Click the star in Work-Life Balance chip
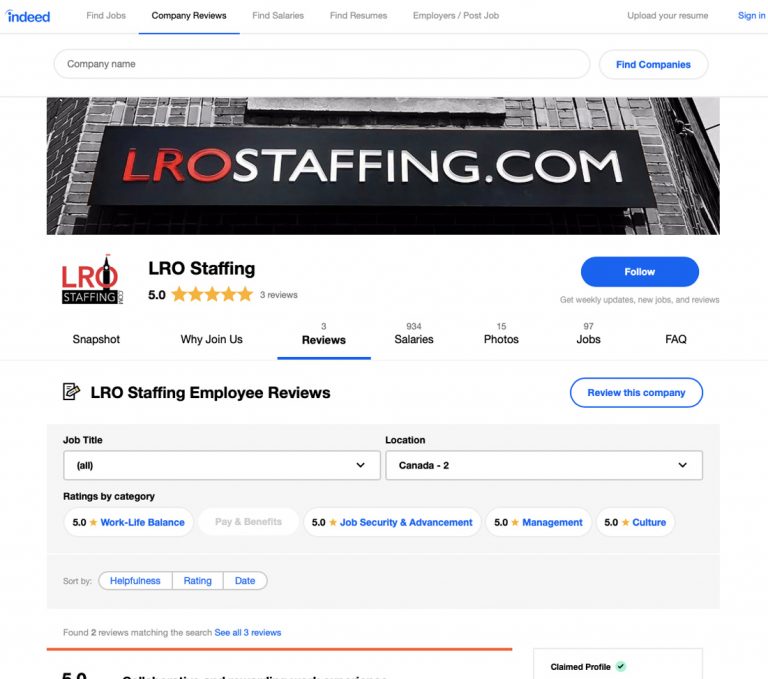 (93, 522)
